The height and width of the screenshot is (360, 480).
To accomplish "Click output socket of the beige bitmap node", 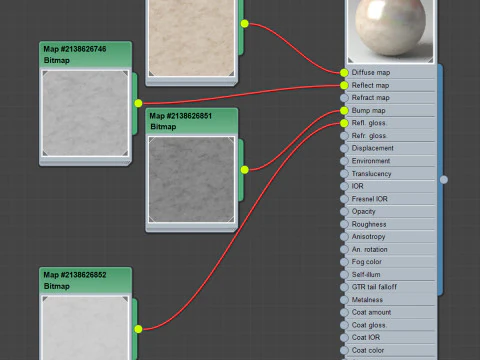I will 245,24.
